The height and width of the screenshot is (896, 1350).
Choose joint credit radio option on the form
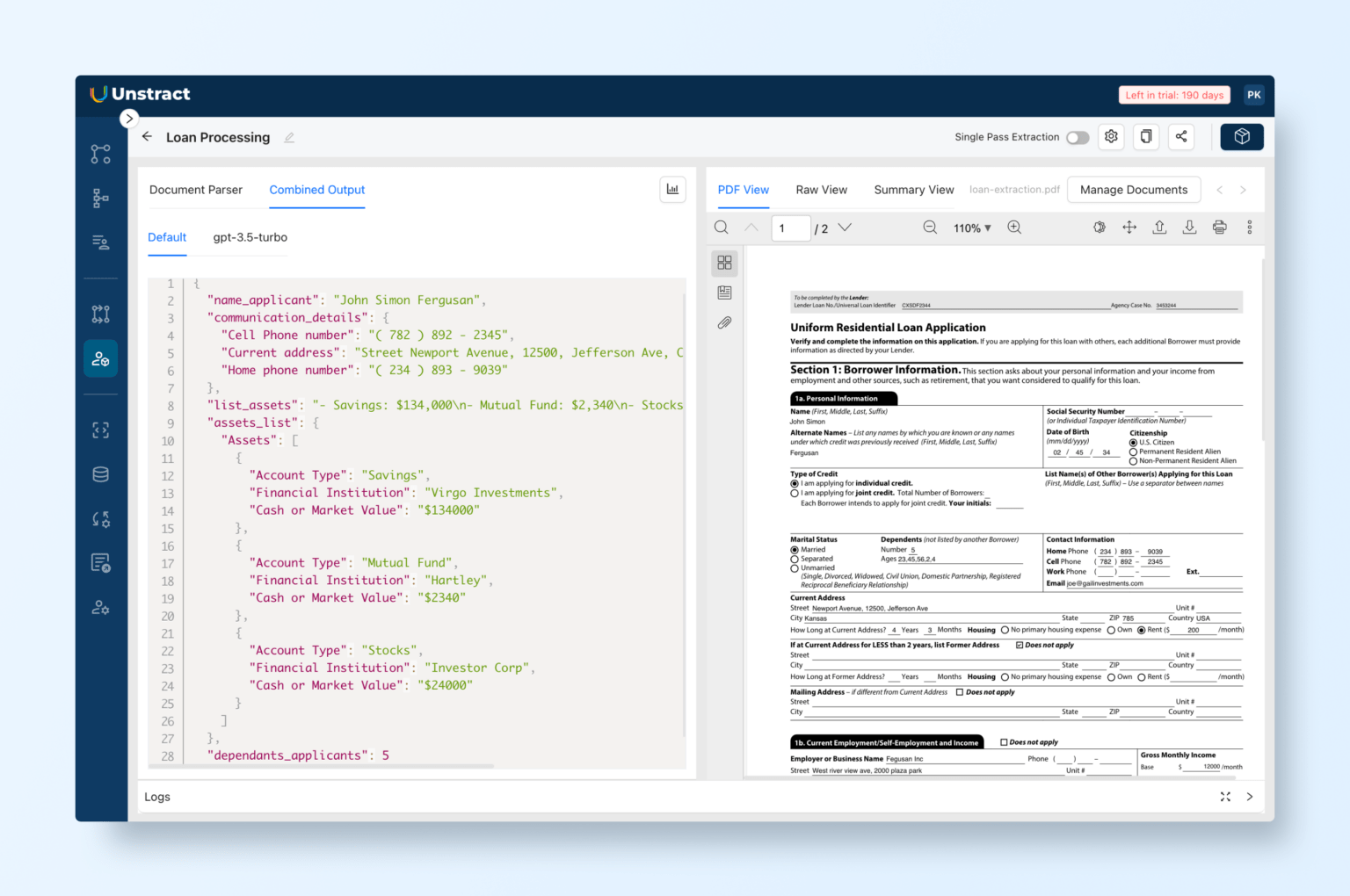[x=795, y=493]
